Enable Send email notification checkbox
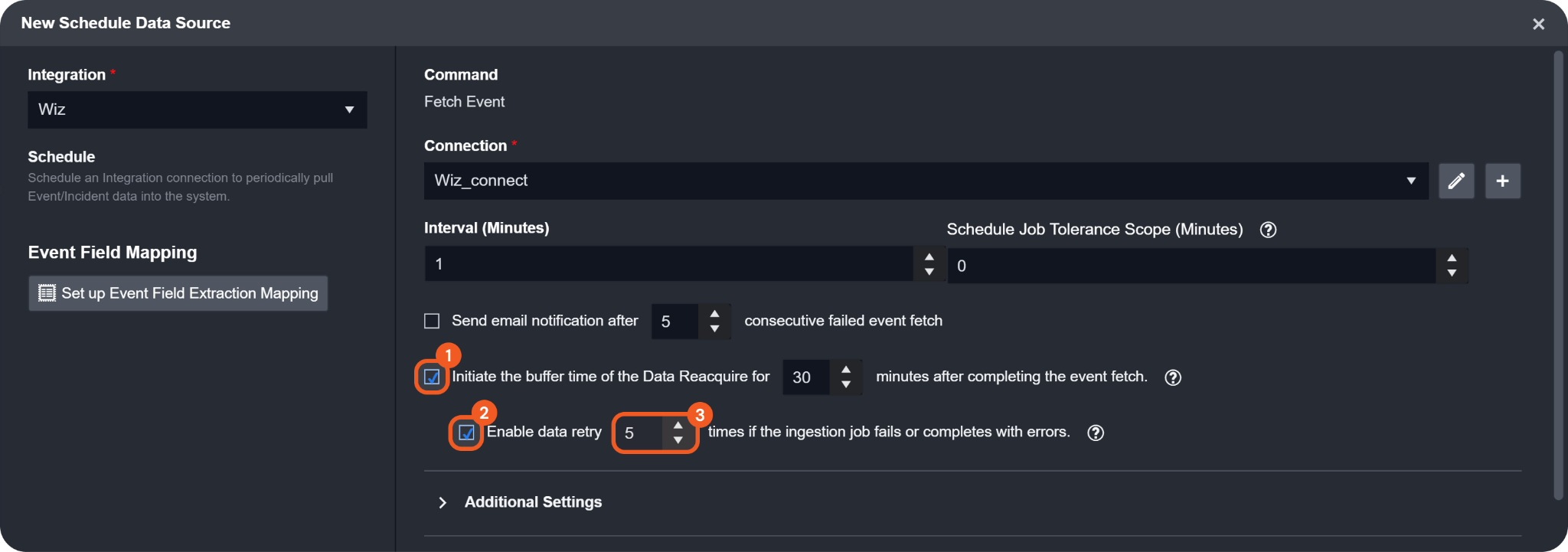Viewport: 1568px width, 552px height. point(432,321)
